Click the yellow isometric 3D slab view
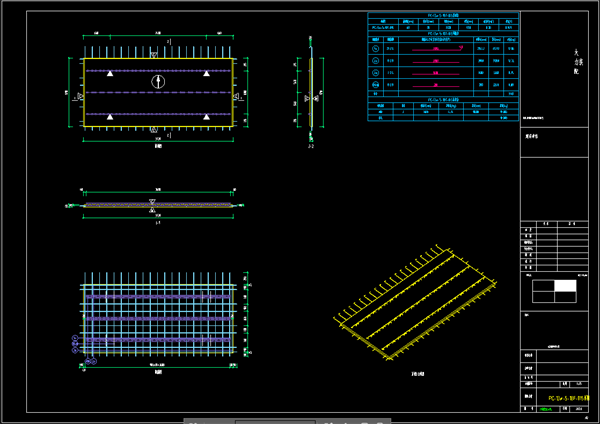Screen dimensions: 600x424 tap(415, 302)
